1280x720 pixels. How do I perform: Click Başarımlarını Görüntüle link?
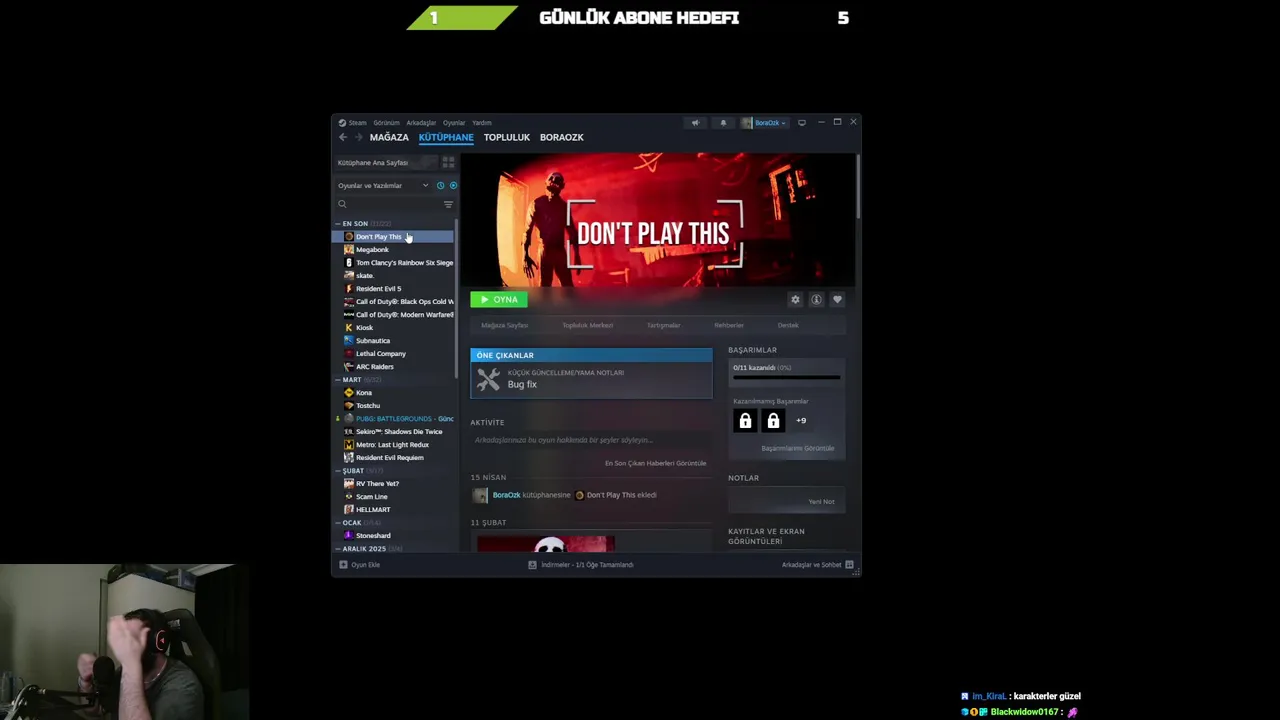pos(797,448)
